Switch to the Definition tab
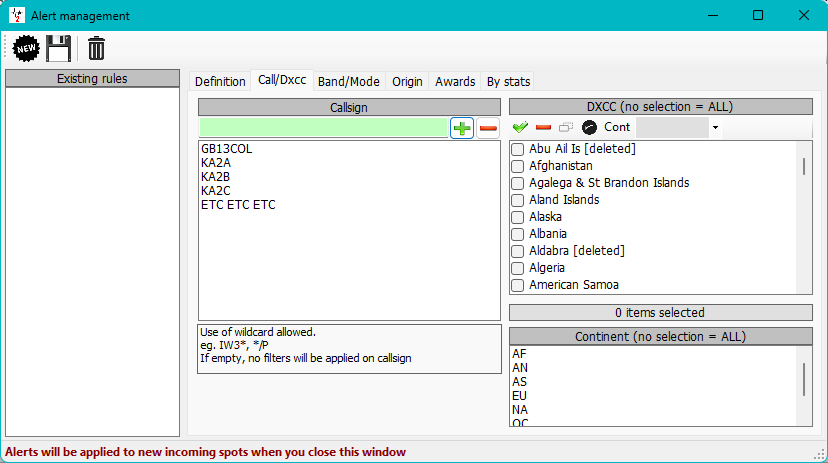Image resolution: width=828 pixels, height=463 pixels. point(220,81)
